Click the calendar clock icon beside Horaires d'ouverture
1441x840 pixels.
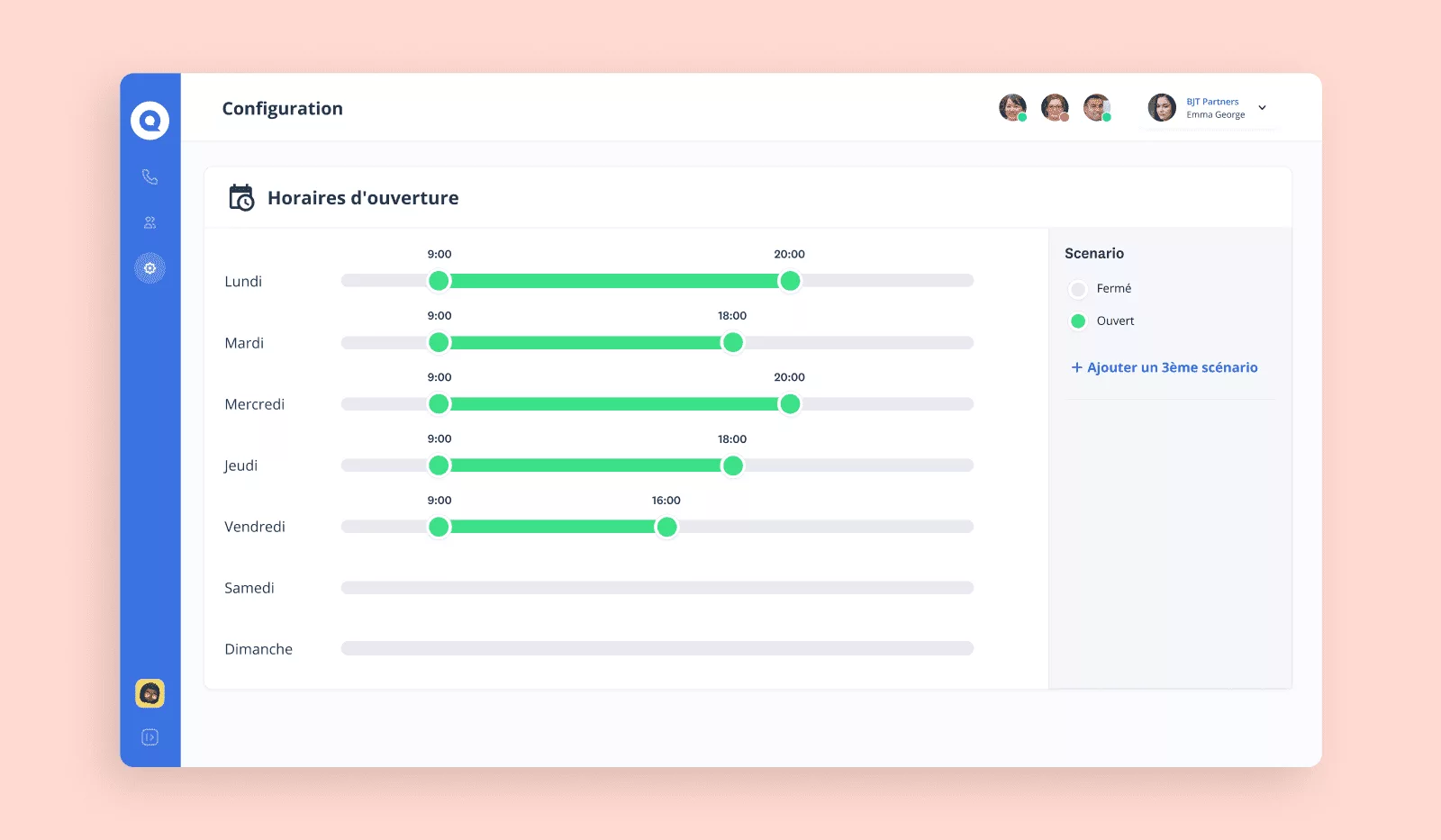point(241,197)
